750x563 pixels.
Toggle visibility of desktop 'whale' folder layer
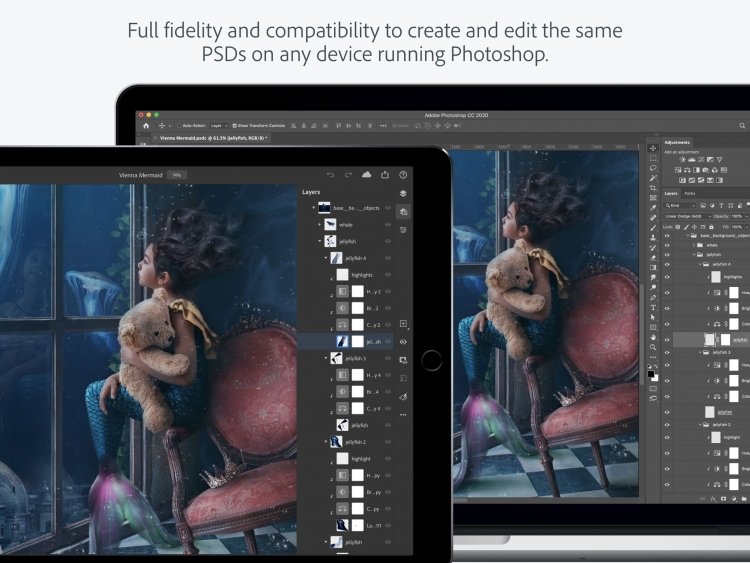667,245
